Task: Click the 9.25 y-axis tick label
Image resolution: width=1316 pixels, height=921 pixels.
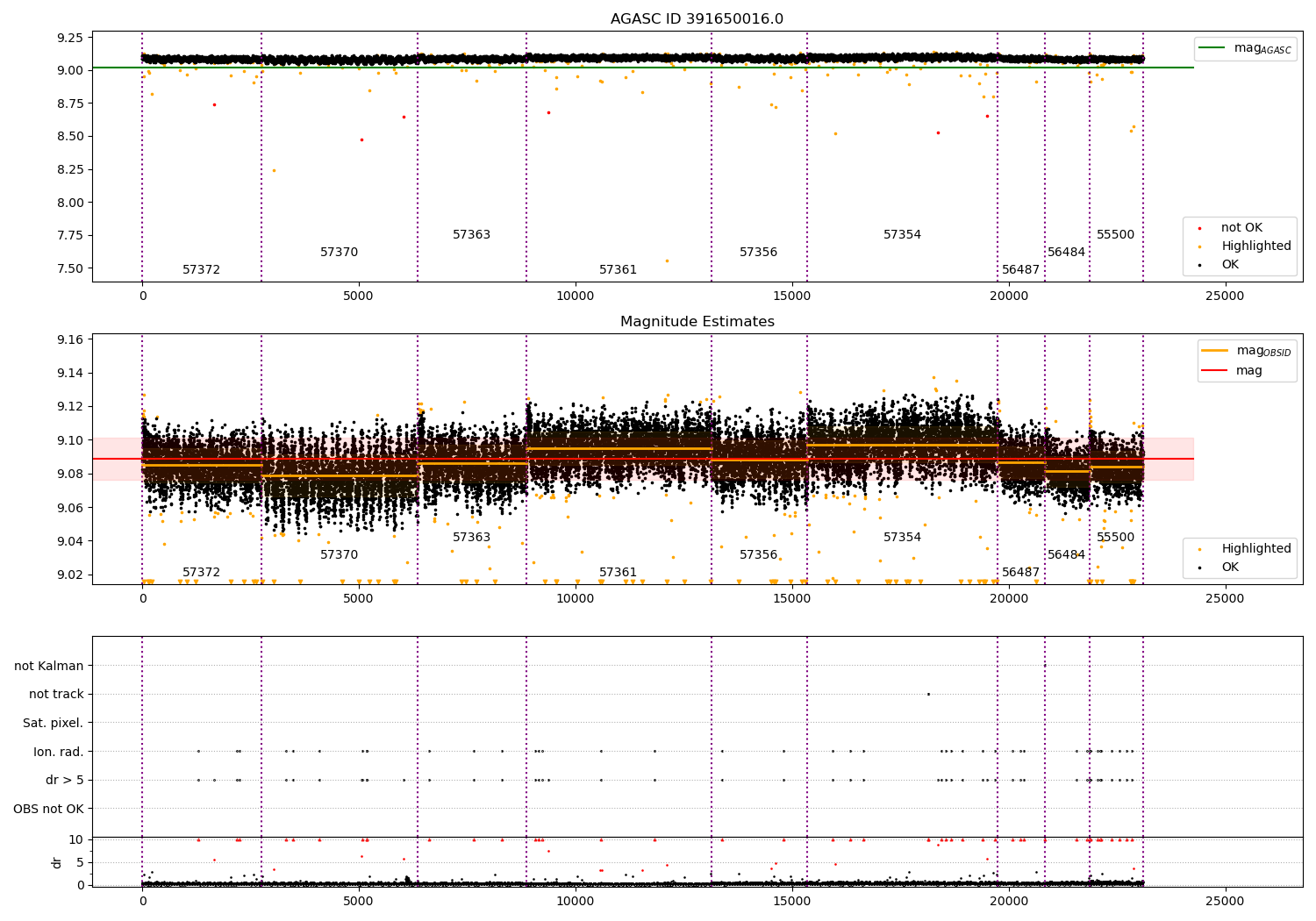Action: point(69,38)
